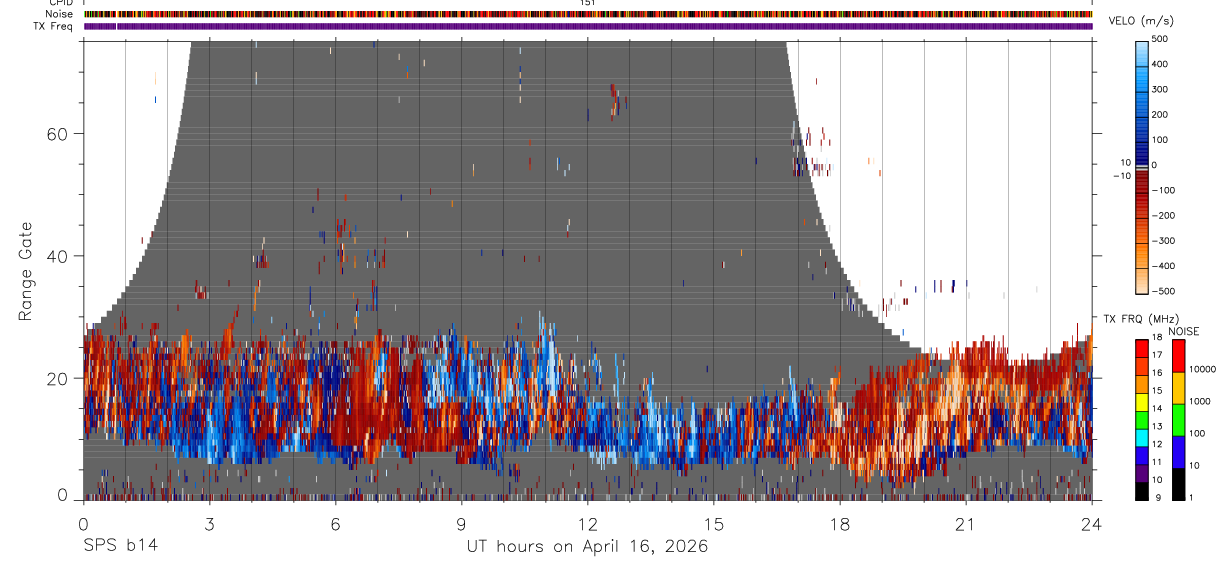Click the '18' tick on UT hours axis
1228x567 pixels.
click(x=839, y=522)
